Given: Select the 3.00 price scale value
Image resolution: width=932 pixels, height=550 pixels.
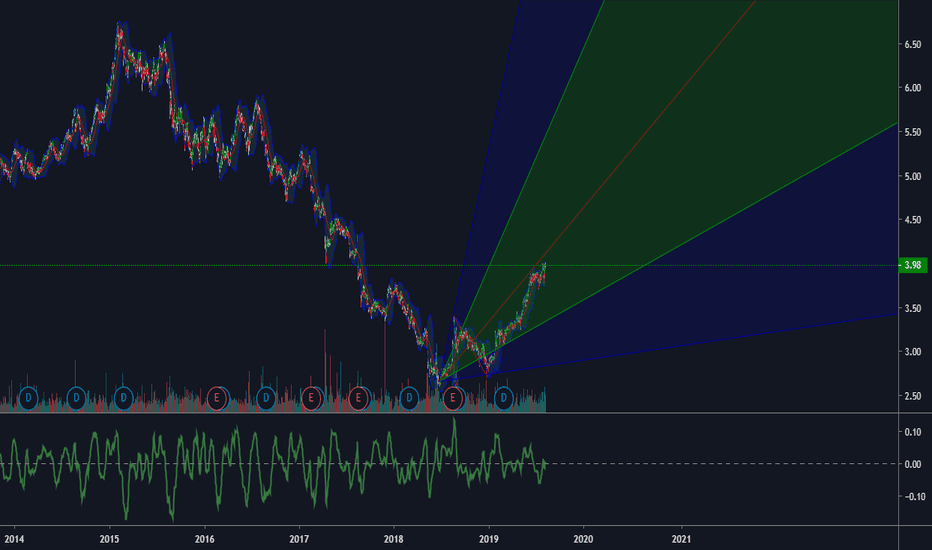Looking at the screenshot, I should pyautogui.click(x=912, y=352).
